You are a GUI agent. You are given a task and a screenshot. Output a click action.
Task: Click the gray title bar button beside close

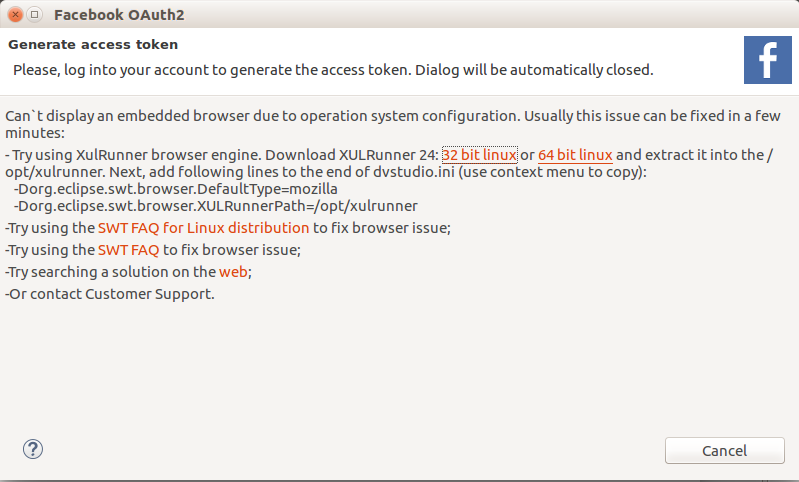(x=35, y=15)
